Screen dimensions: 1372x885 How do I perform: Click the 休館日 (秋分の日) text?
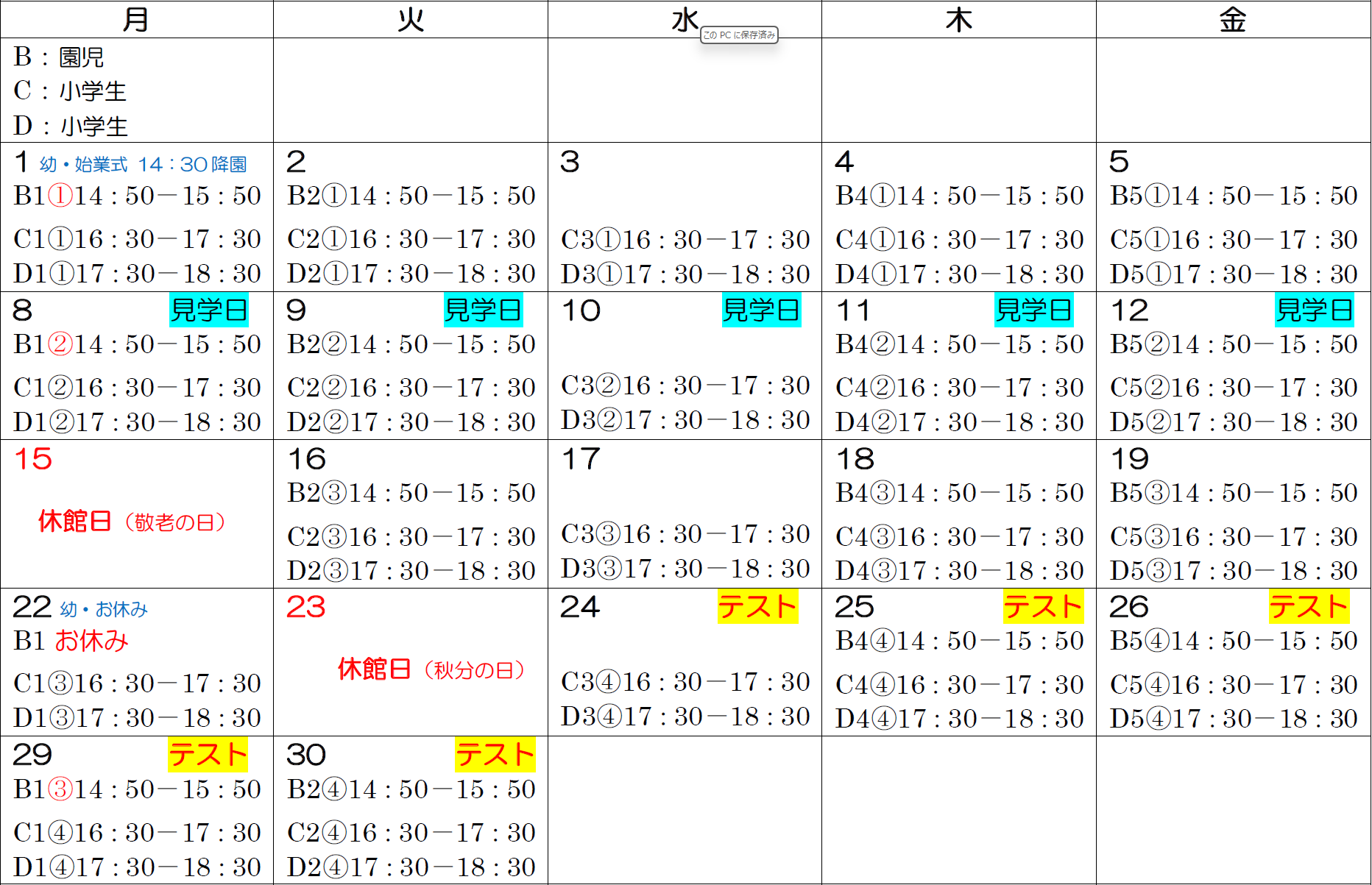click(431, 669)
